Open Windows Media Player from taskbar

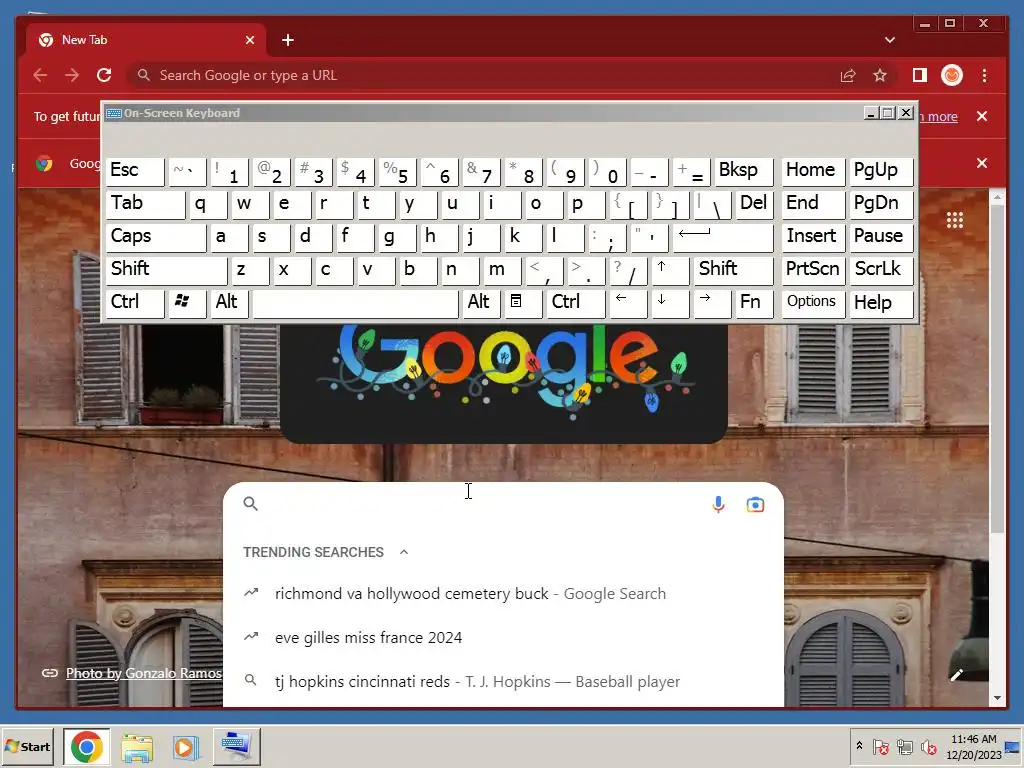[185, 746]
